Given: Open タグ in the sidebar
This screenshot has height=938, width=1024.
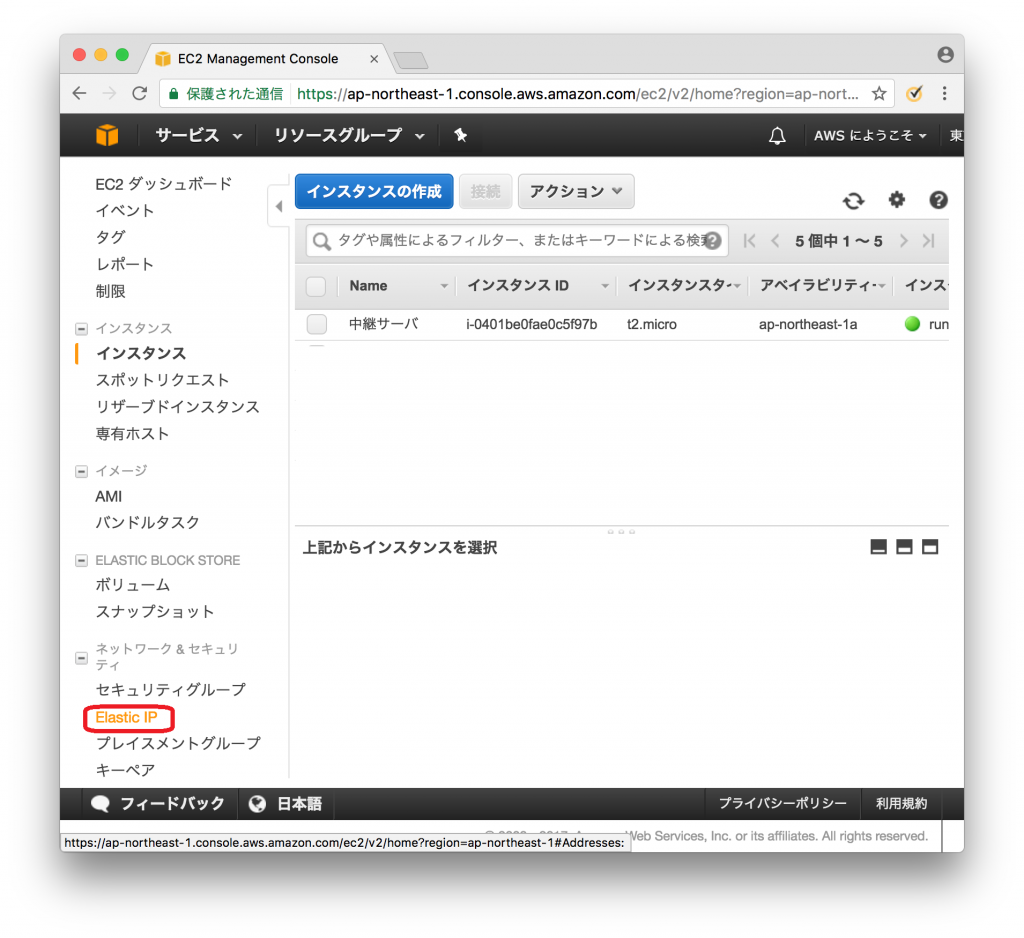Looking at the screenshot, I should coord(110,238).
